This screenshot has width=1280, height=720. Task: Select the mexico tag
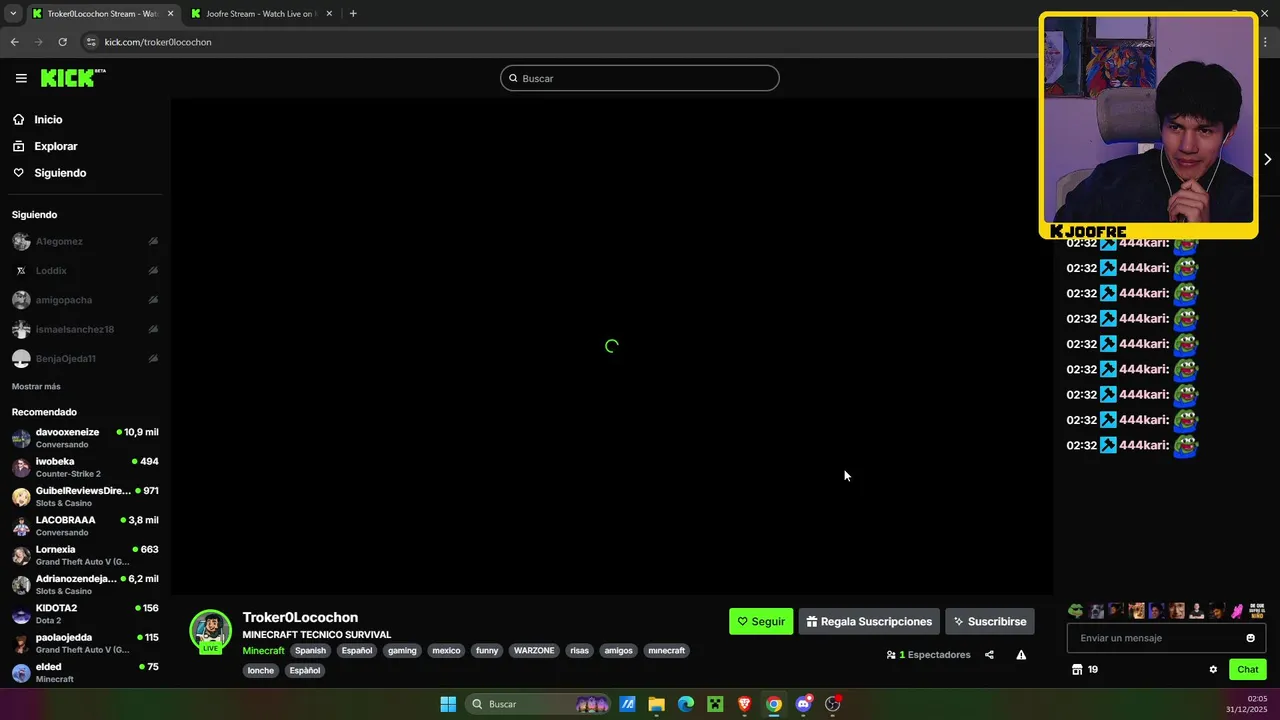(x=446, y=651)
